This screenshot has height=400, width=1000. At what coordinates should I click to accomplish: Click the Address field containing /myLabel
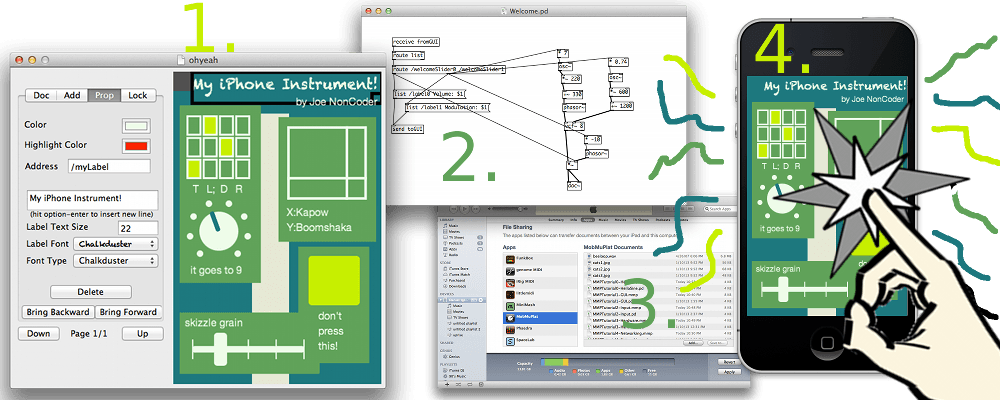109,167
